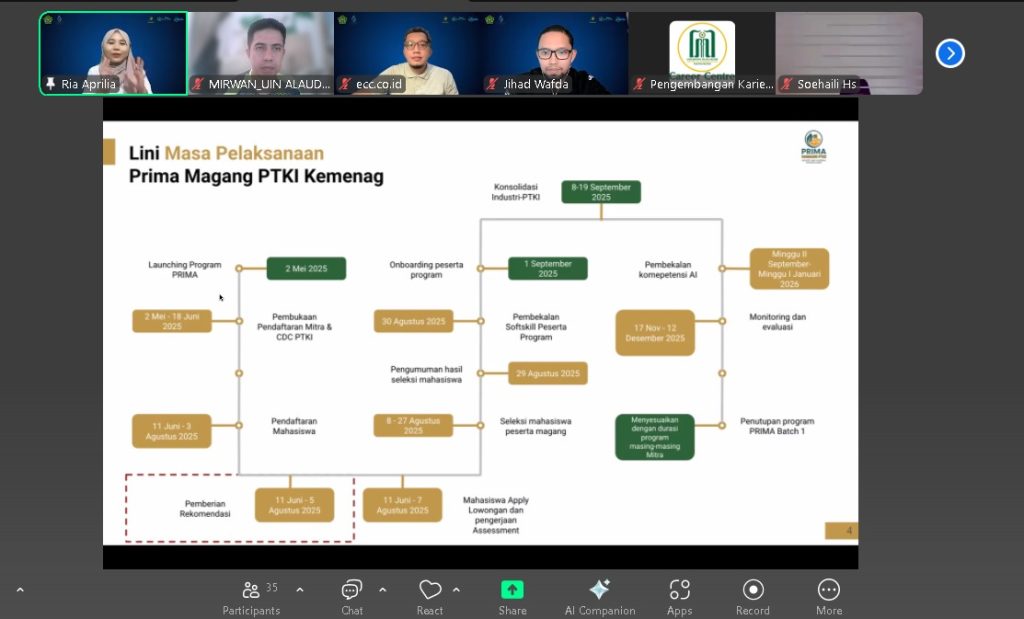This screenshot has width=1024, height=619.
Task: Click the slide page number 4
Action: pos(848,531)
